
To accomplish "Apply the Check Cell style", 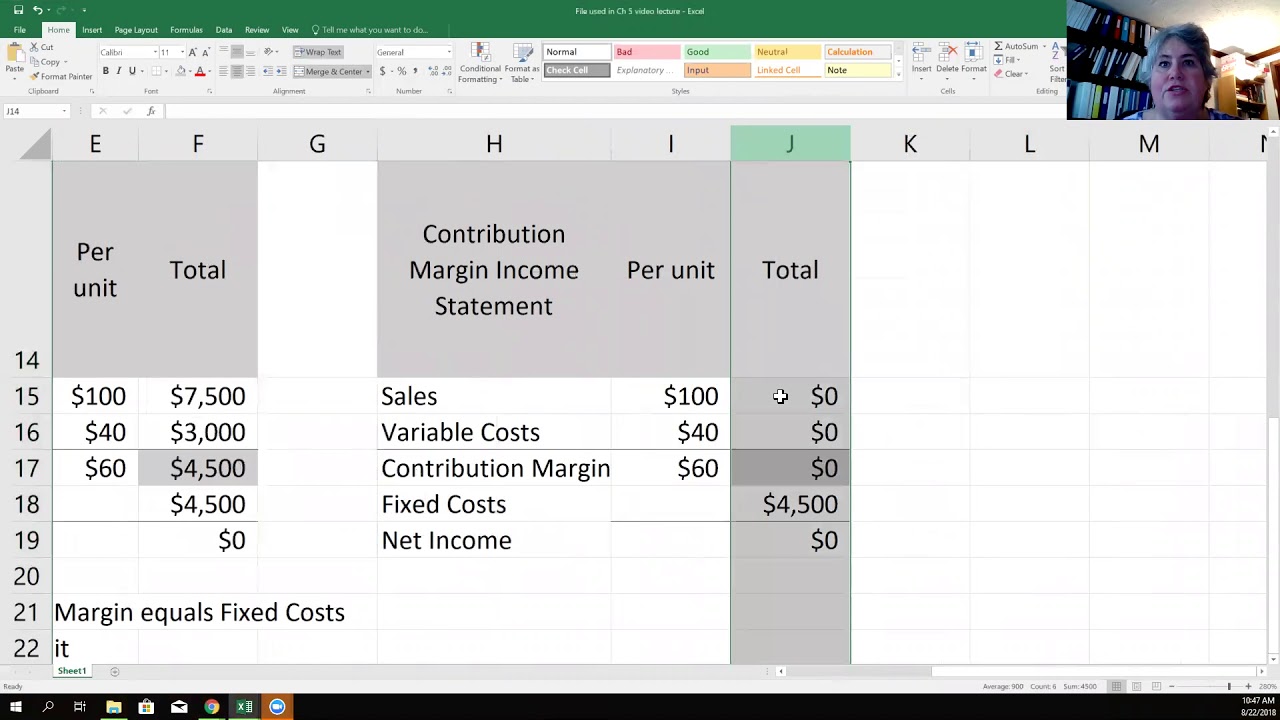I will tap(577, 70).
